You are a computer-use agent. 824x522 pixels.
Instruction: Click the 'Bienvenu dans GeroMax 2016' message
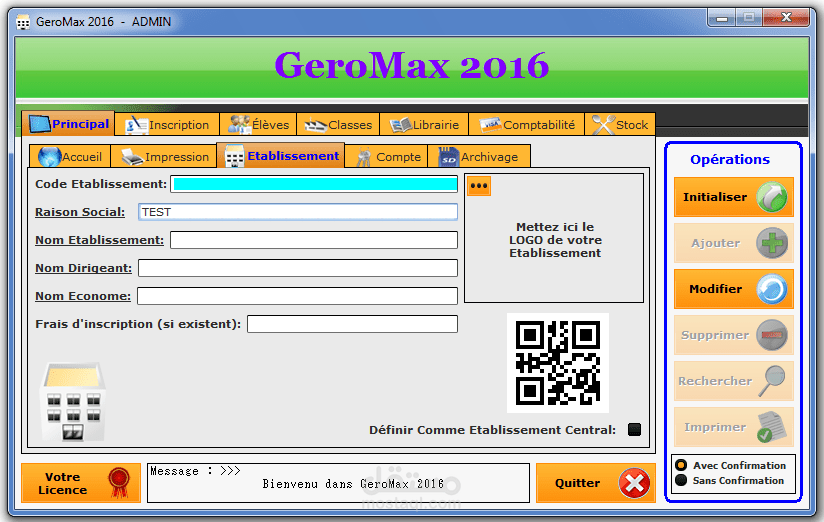353,484
